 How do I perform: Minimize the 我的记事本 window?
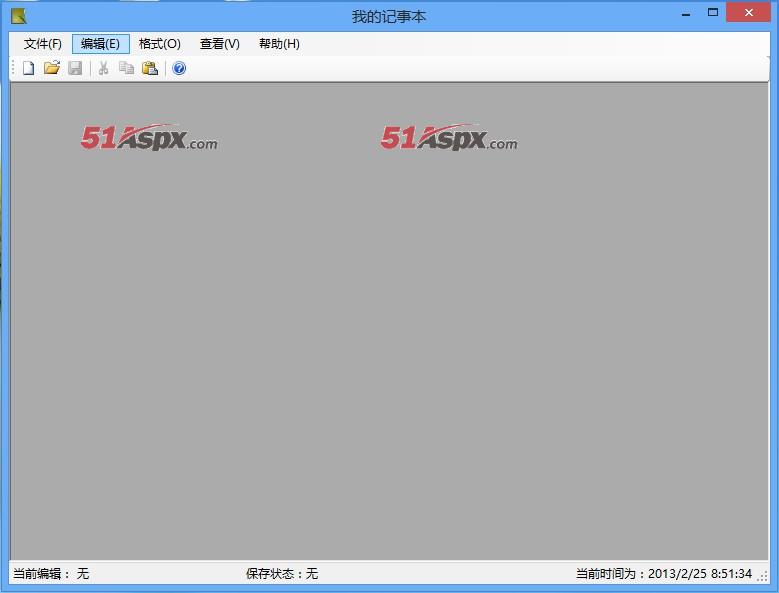[686, 13]
